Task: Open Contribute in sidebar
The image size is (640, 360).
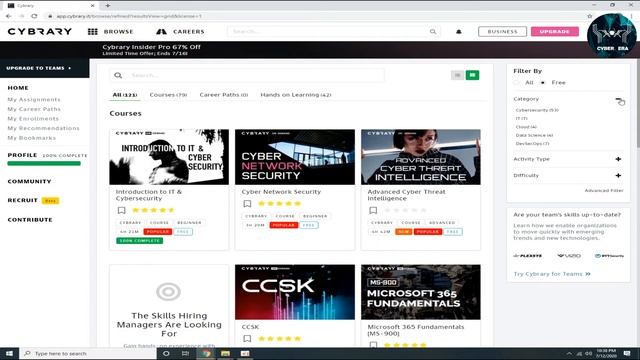Action: [30, 220]
